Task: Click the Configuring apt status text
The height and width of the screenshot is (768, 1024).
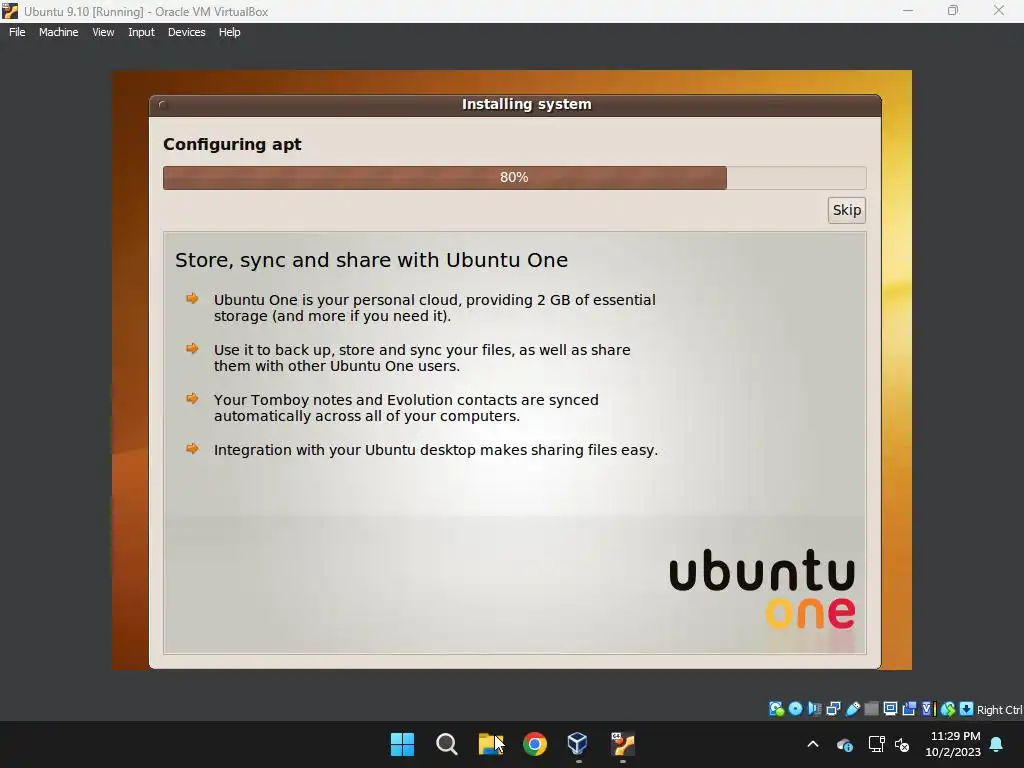Action: (232, 144)
